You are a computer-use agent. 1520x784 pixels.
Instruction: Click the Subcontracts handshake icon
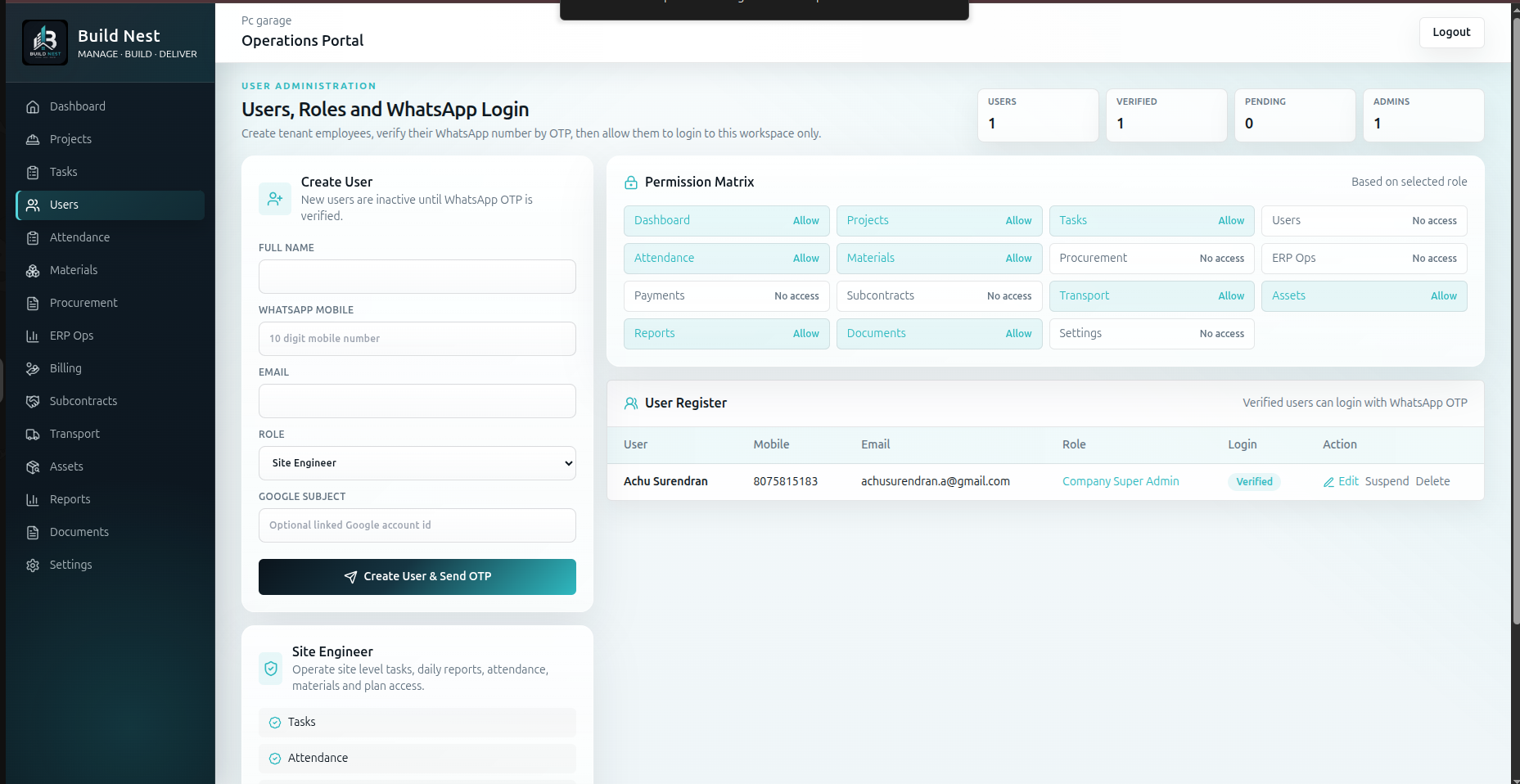pos(33,401)
